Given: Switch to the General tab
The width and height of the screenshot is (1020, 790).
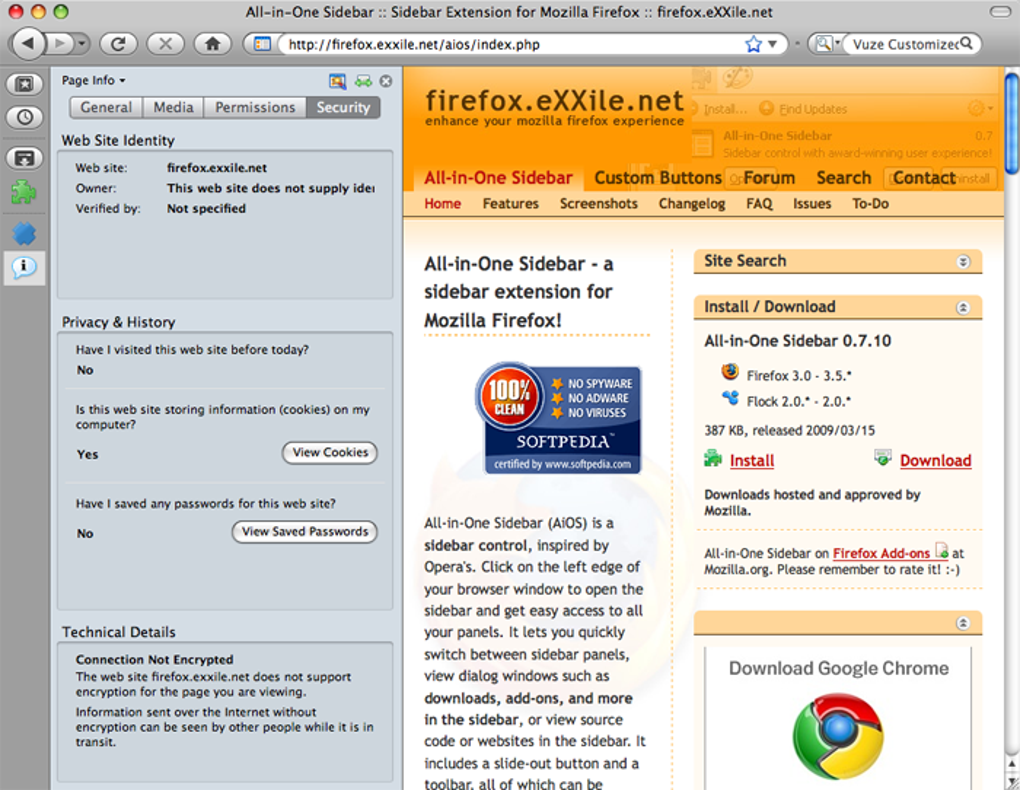Looking at the screenshot, I should tap(106, 107).
